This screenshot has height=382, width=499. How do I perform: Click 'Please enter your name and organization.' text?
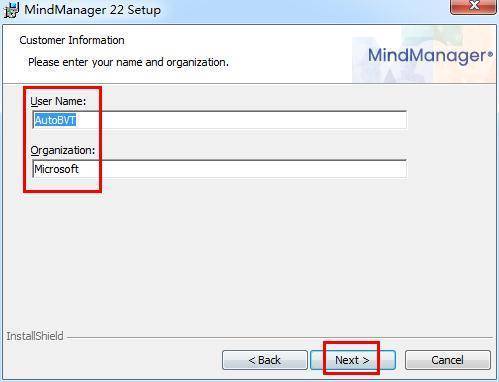[128, 62]
